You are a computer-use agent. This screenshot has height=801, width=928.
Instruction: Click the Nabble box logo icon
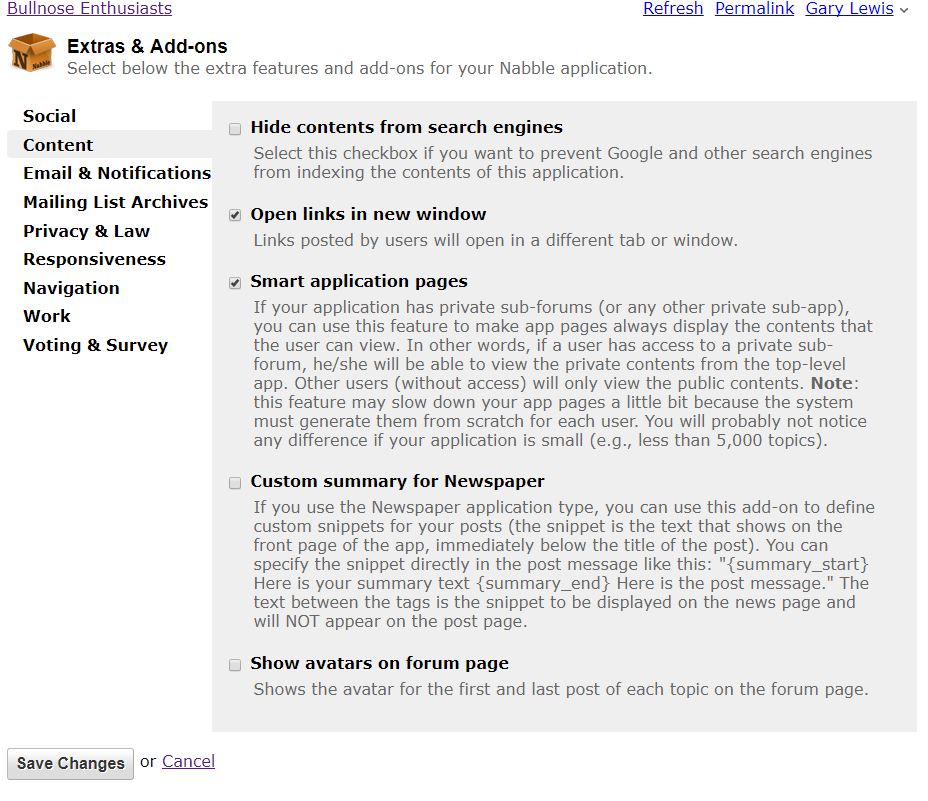pos(32,54)
